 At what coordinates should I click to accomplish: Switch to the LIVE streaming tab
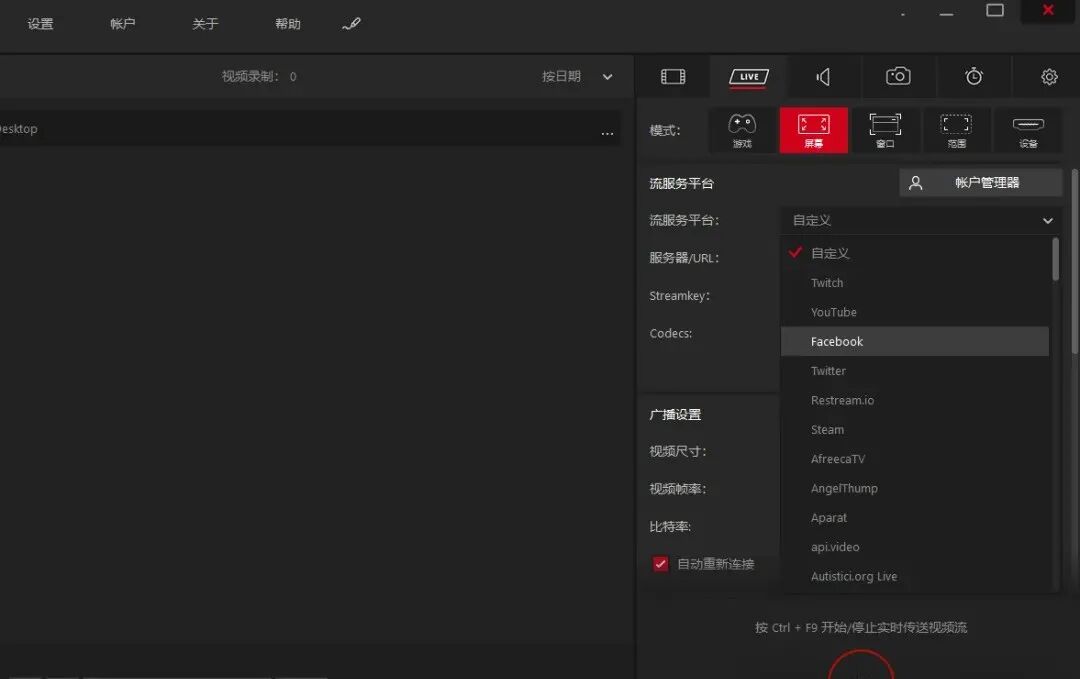coord(749,76)
